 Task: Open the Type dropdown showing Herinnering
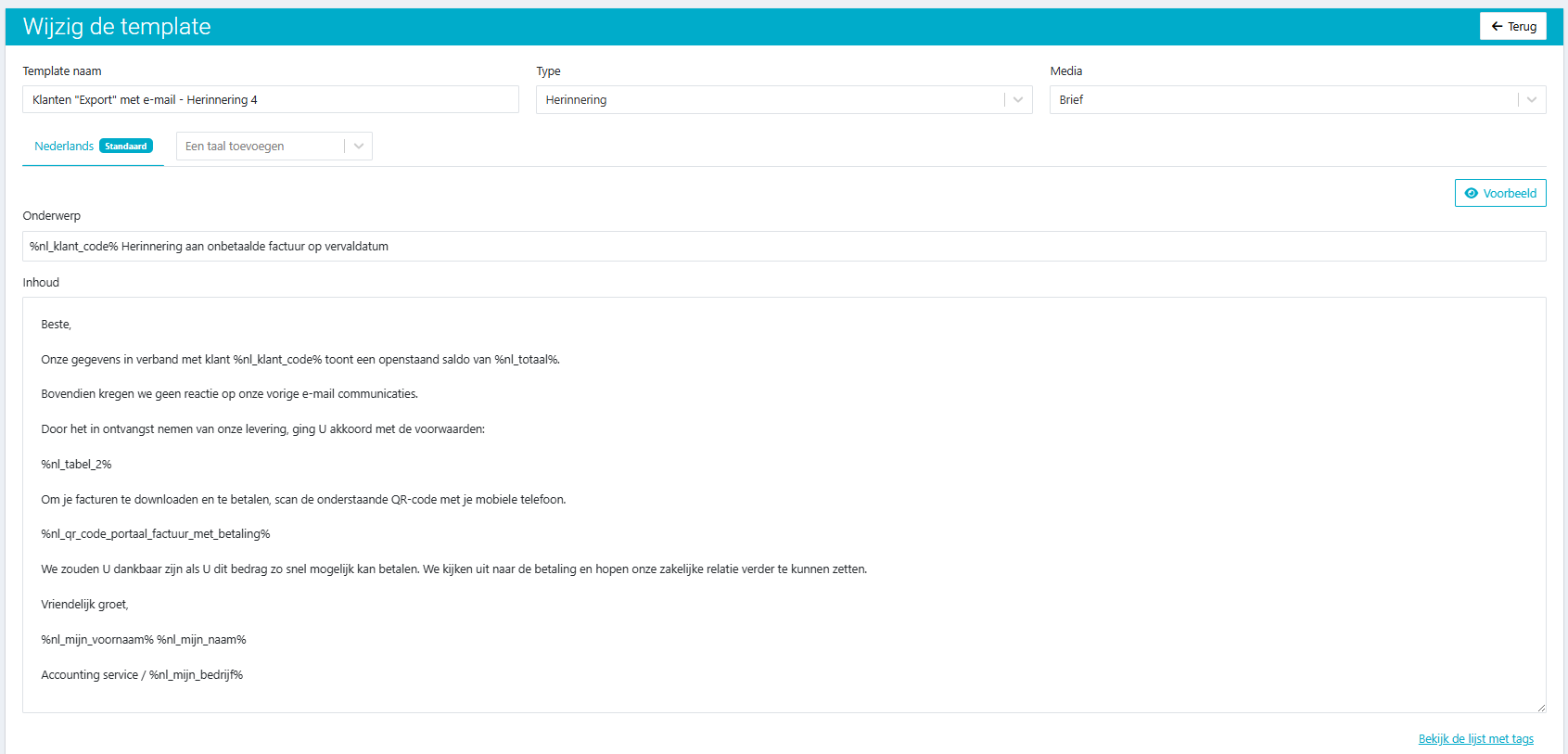point(784,99)
